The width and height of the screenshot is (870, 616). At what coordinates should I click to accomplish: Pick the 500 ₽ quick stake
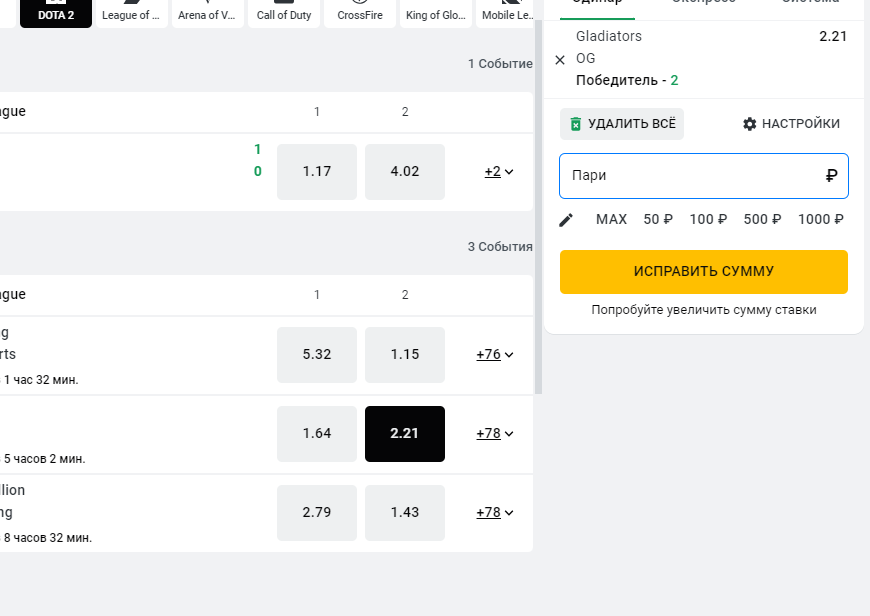(x=762, y=219)
